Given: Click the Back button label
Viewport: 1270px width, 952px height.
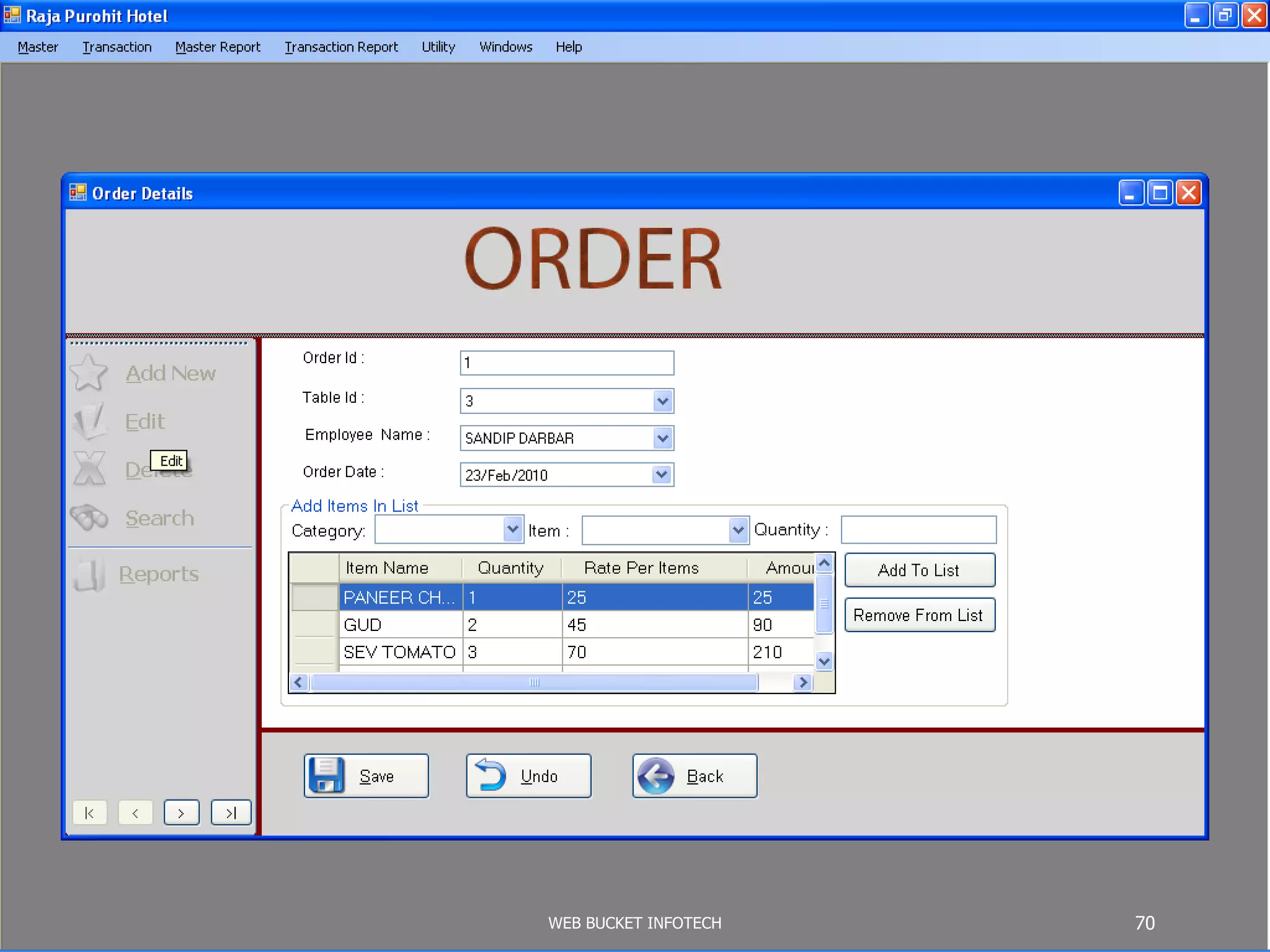Looking at the screenshot, I should (x=705, y=776).
